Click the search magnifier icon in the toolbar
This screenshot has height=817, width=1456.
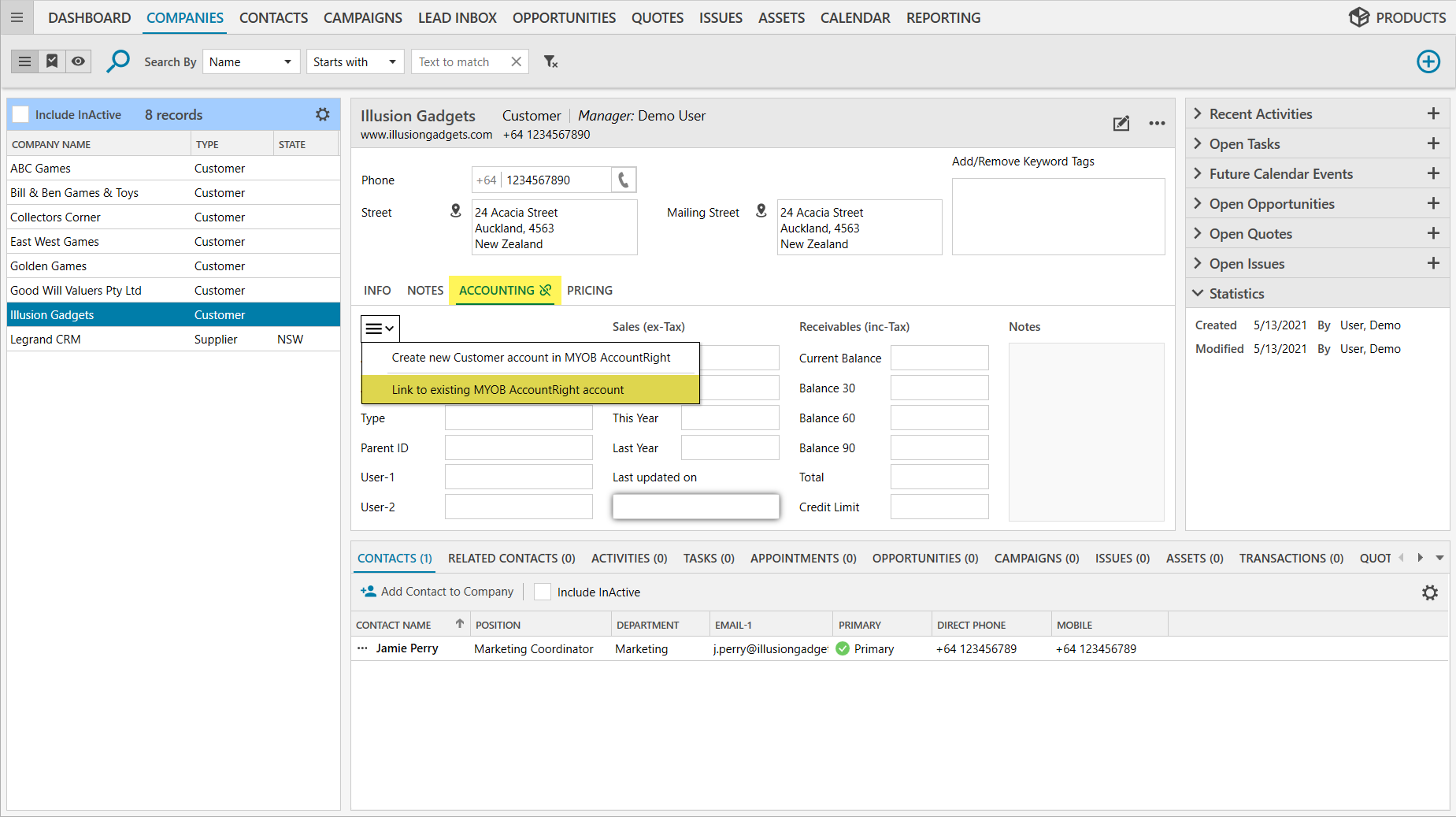click(118, 61)
